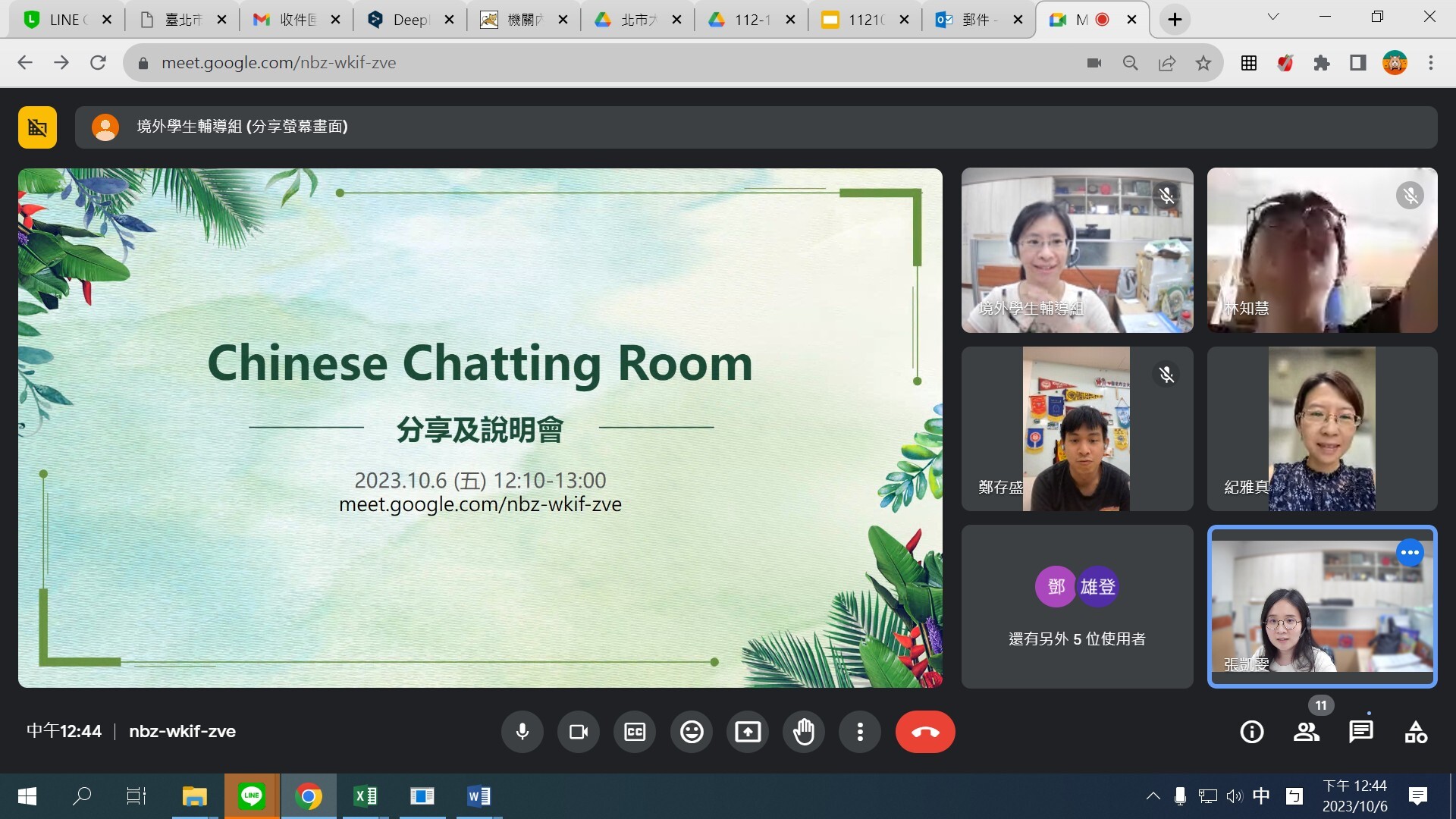1456x819 pixels.
Task: Open the emoji reactions button
Action: pyautogui.click(x=692, y=732)
